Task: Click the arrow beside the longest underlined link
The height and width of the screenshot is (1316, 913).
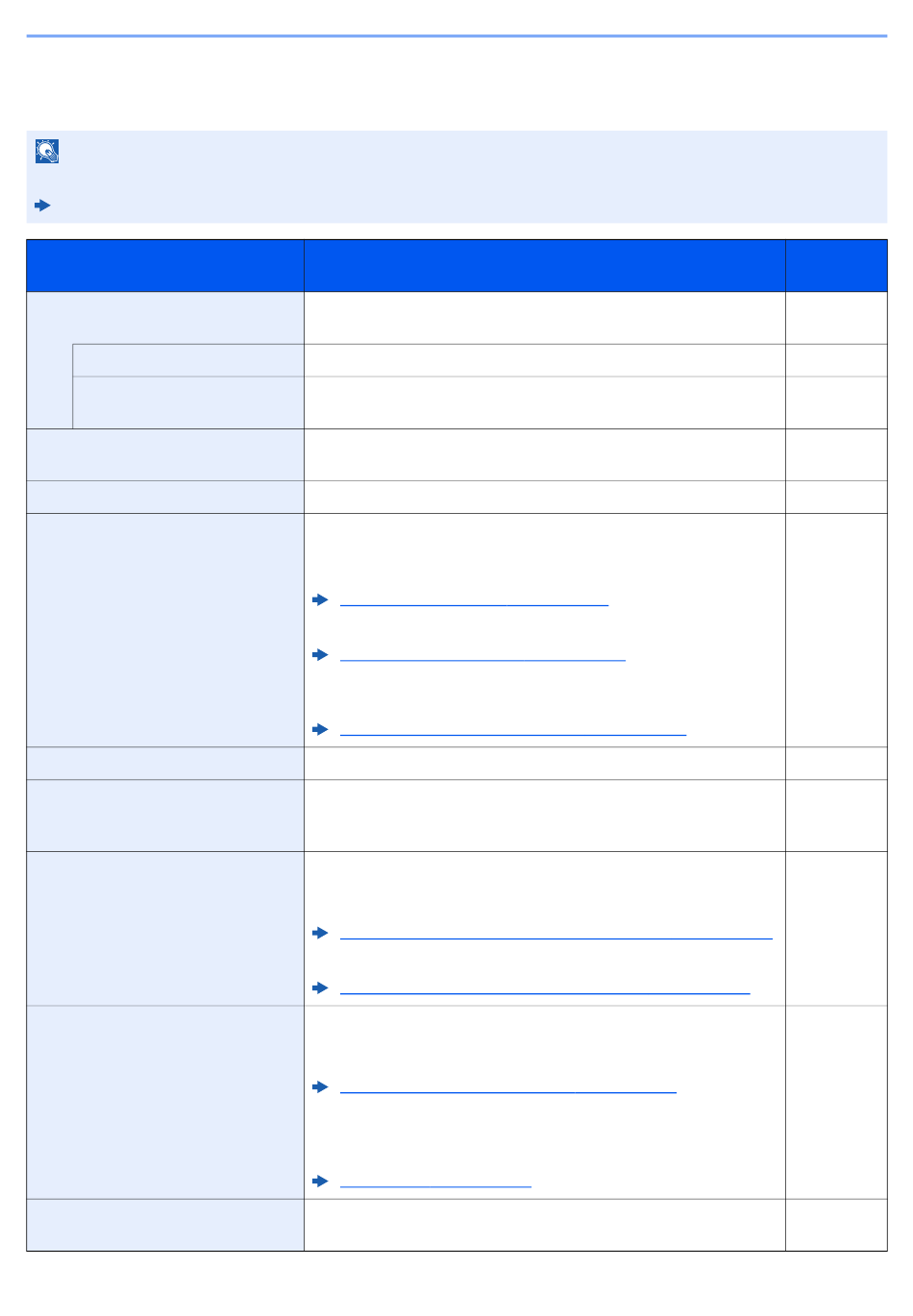Action: click(x=321, y=933)
